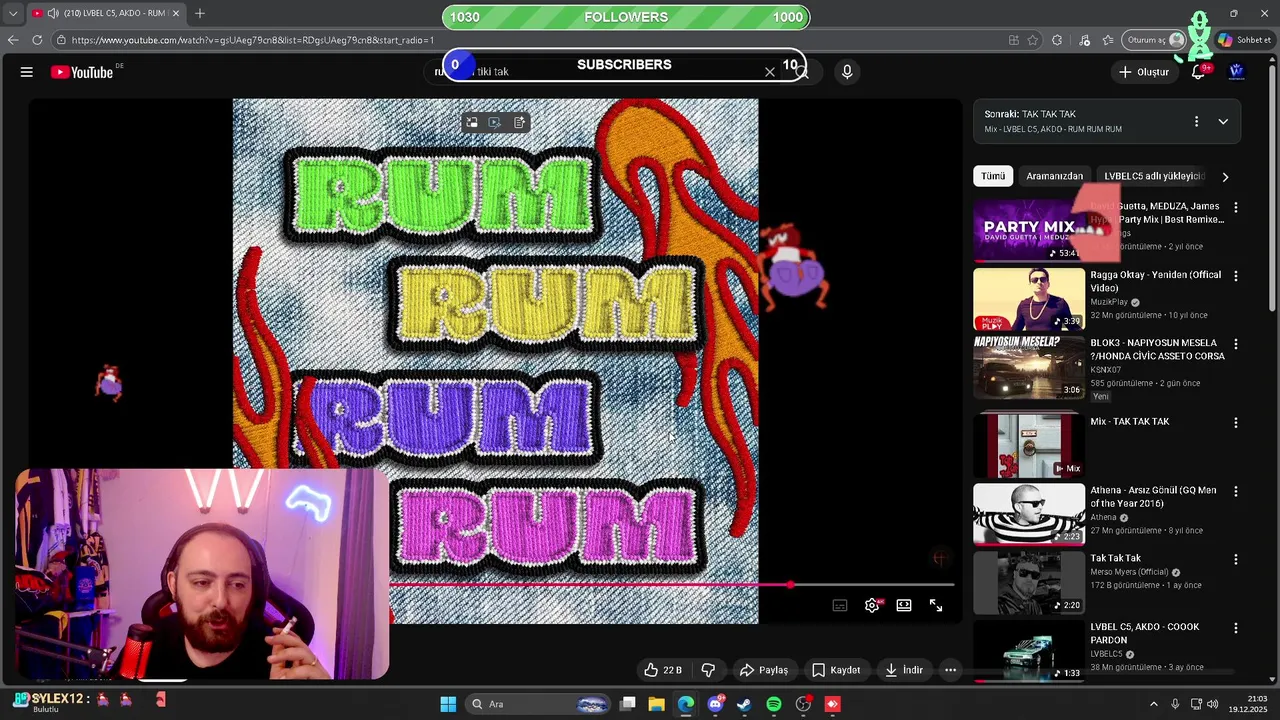Image resolution: width=1280 pixels, height=720 pixels.
Task: Open options for Tak Tak Tak video
Action: [x=1235, y=560]
